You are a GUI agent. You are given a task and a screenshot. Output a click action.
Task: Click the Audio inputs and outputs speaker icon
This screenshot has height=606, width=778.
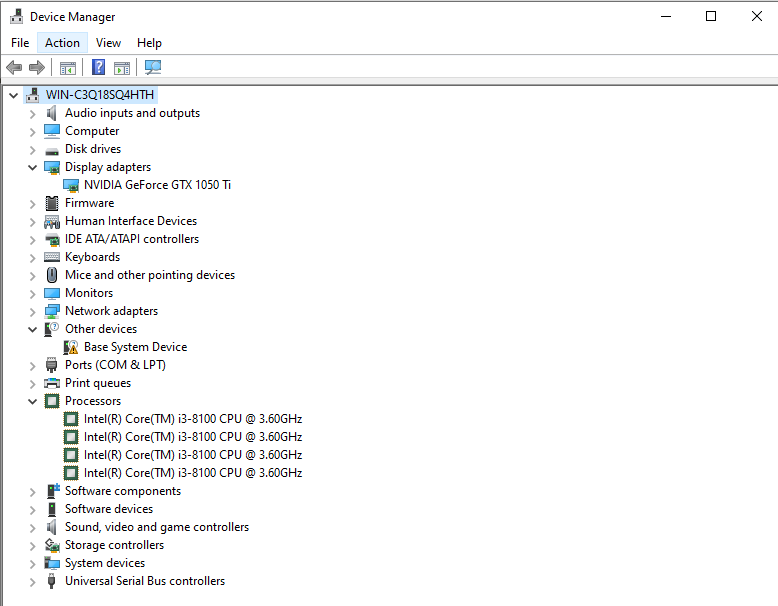point(52,113)
